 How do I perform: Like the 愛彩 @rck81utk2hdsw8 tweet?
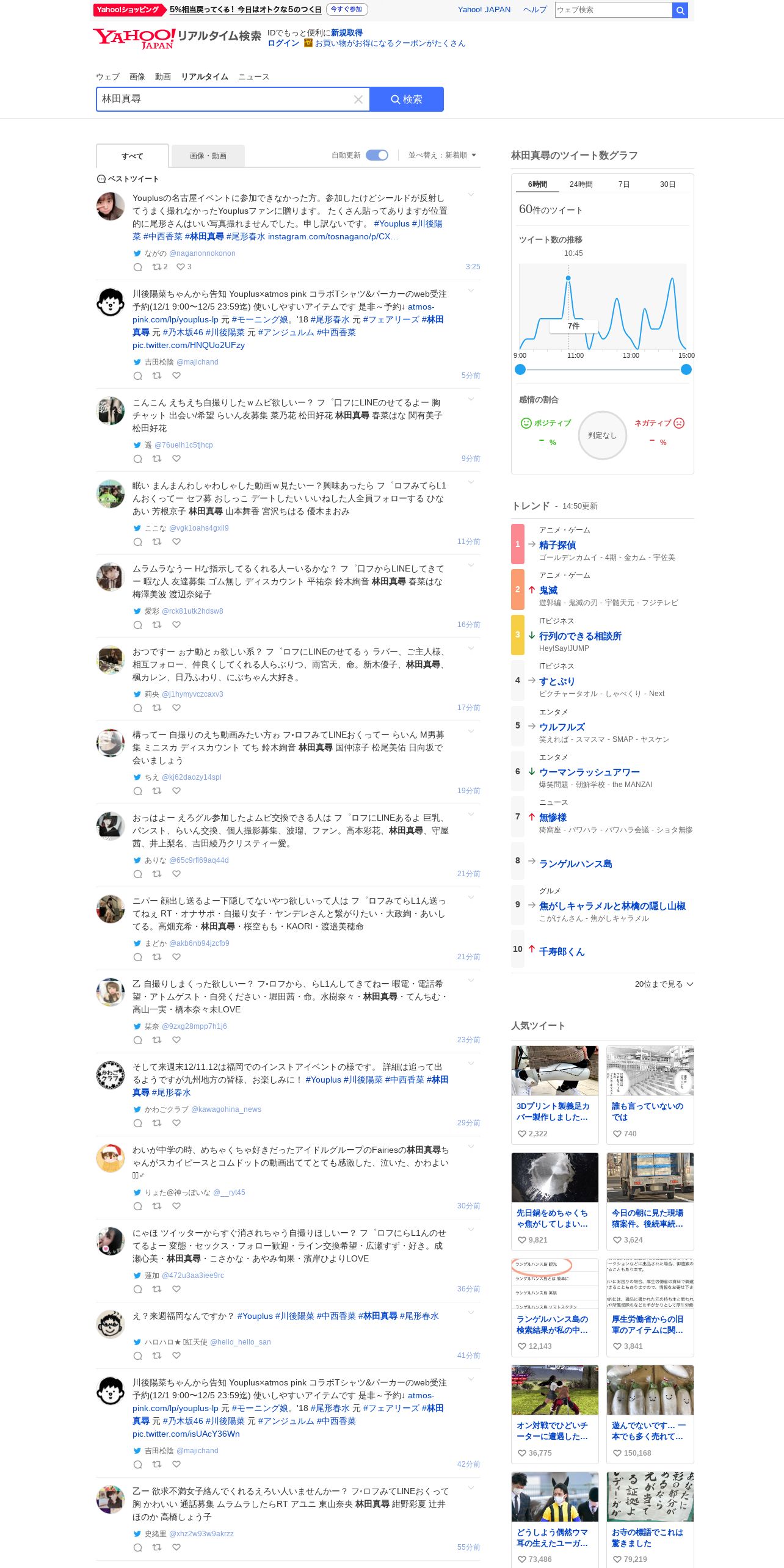176,625
